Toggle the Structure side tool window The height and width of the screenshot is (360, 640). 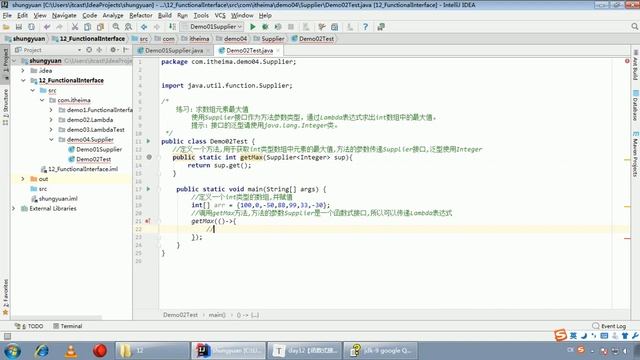click(x=5, y=107)
